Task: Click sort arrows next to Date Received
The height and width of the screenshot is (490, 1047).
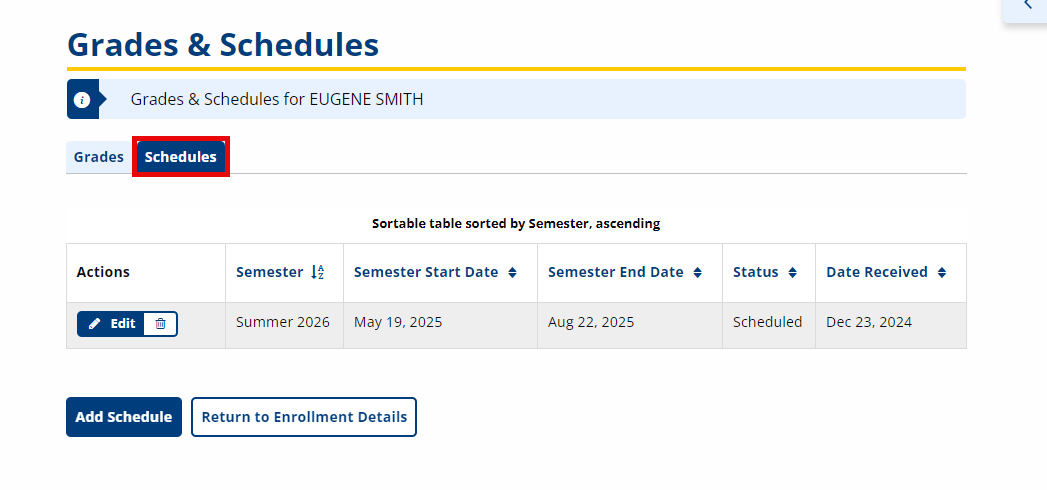Action: 941,272
